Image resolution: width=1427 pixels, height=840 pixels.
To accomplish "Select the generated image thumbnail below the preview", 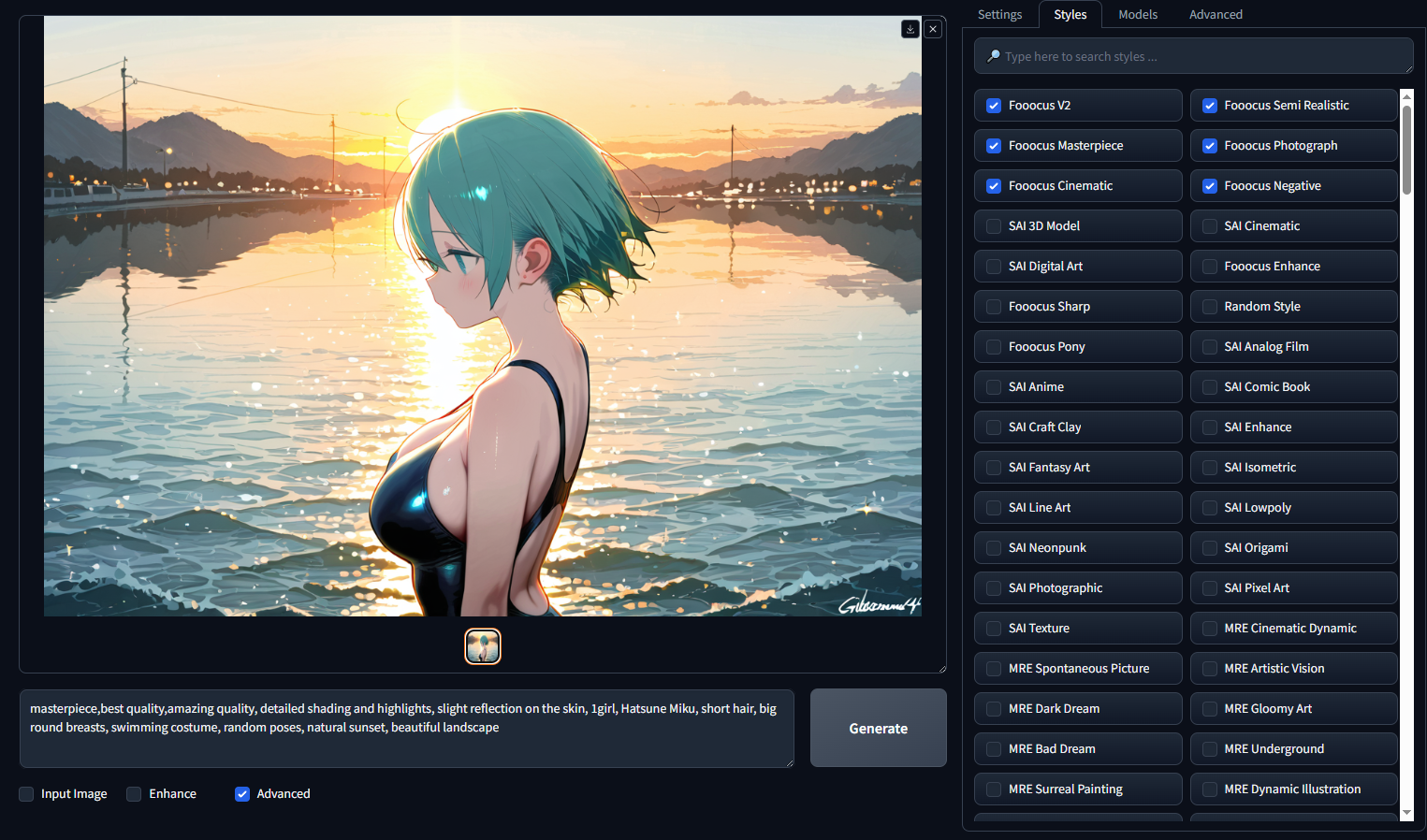I will pos(483,646).
